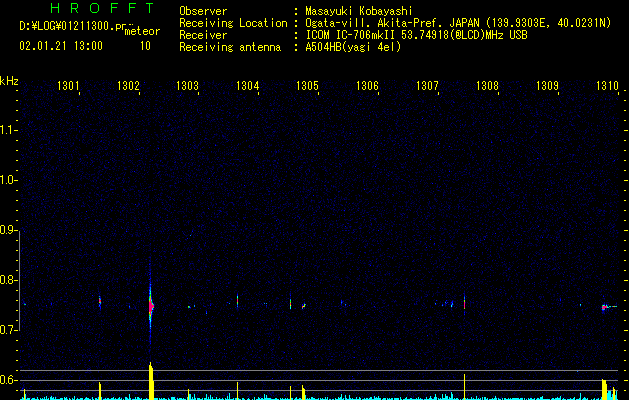Image resolution: width=629 pixels, height=400 pixels.
Task: Click the 1.0 kHz frequency label
Action: [x=9, y=180]
